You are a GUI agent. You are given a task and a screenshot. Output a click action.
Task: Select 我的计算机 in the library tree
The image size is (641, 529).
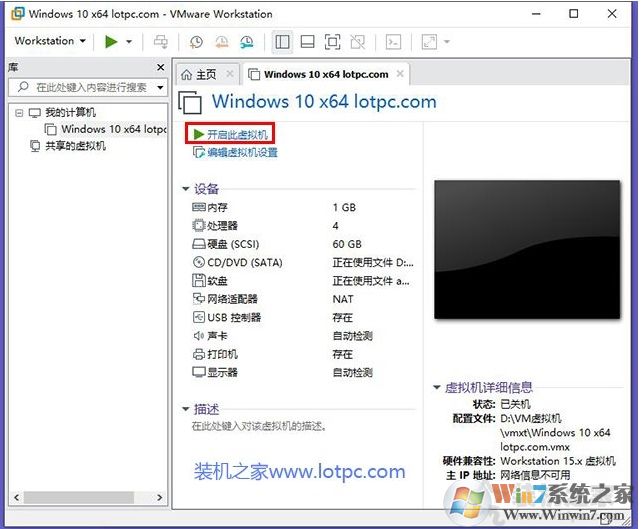point(70,112)
